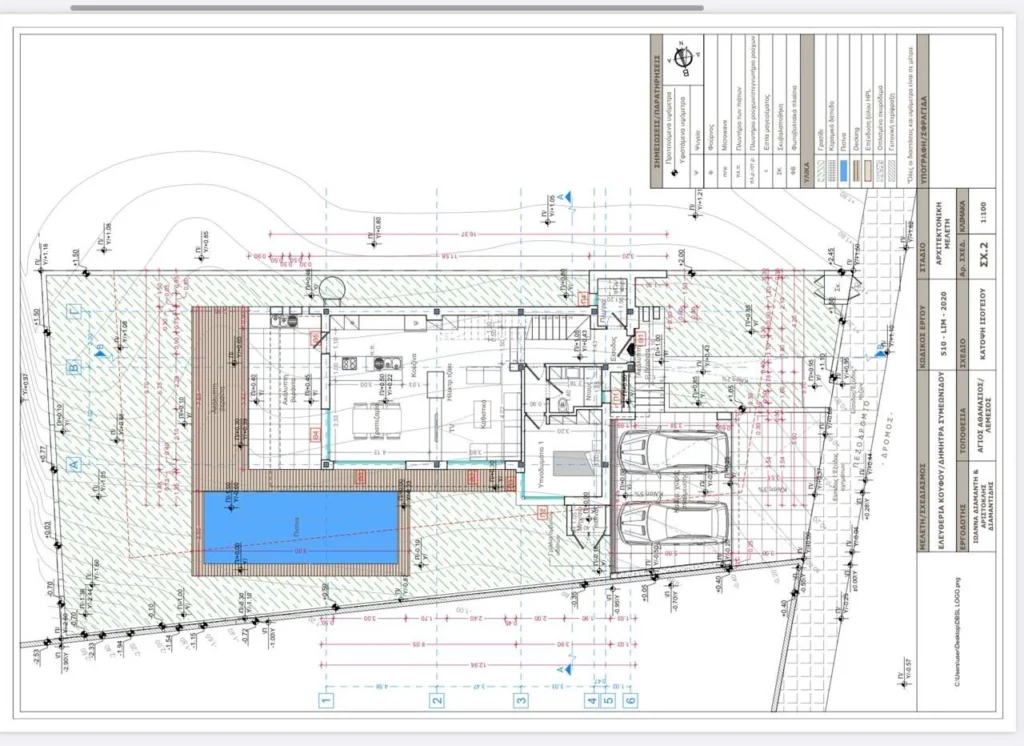The image size is (1024, 746).
Task: Click grid row marker A
Action: click(74, 464)
